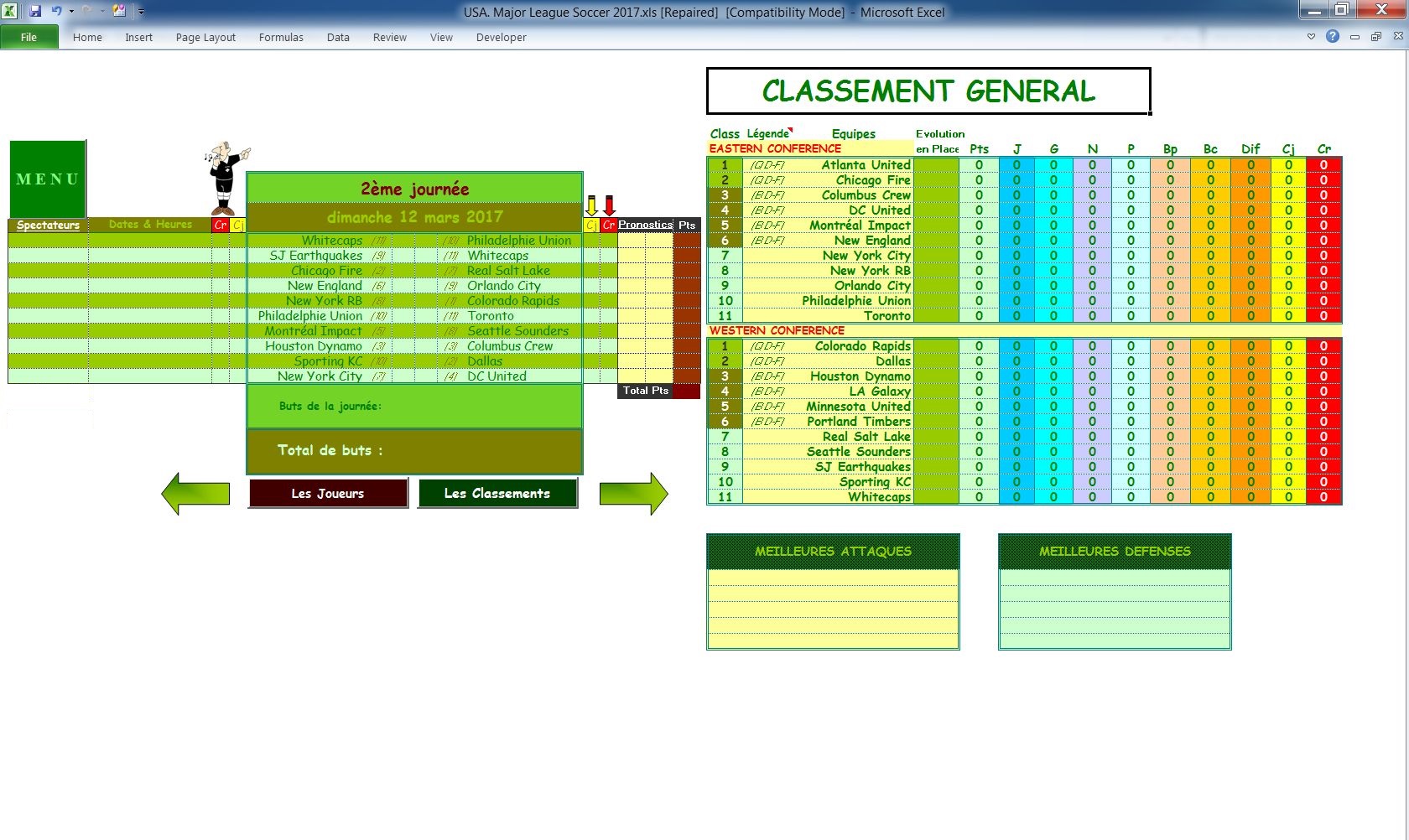Open the Excel Help question mark icon

pos(1333,37)
